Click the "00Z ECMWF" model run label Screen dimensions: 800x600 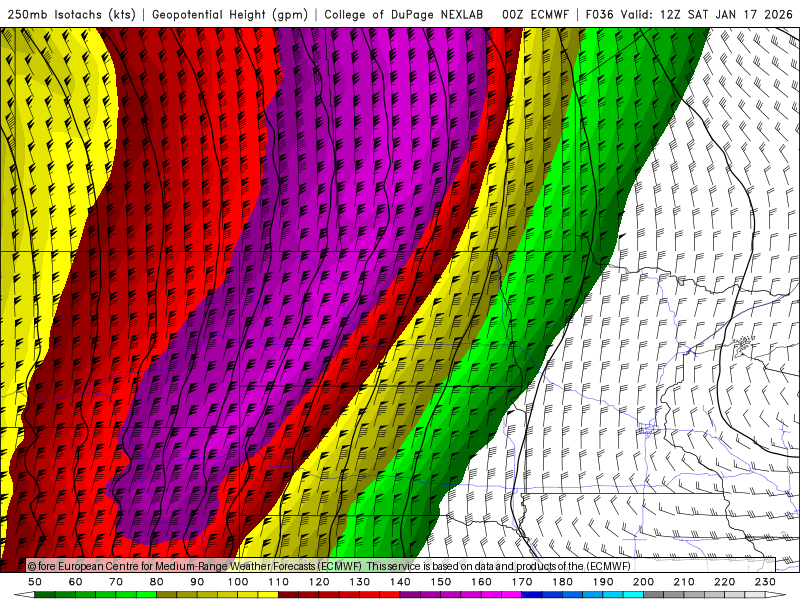tap(535, 15)
